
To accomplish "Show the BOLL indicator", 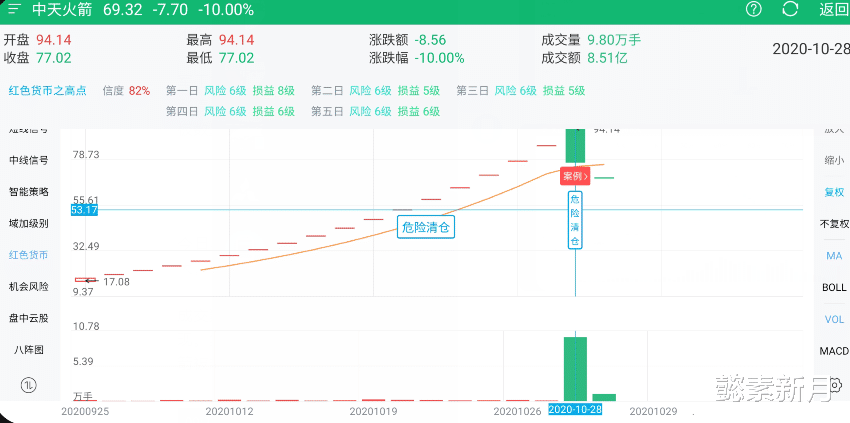I will [x=834, y=288].
